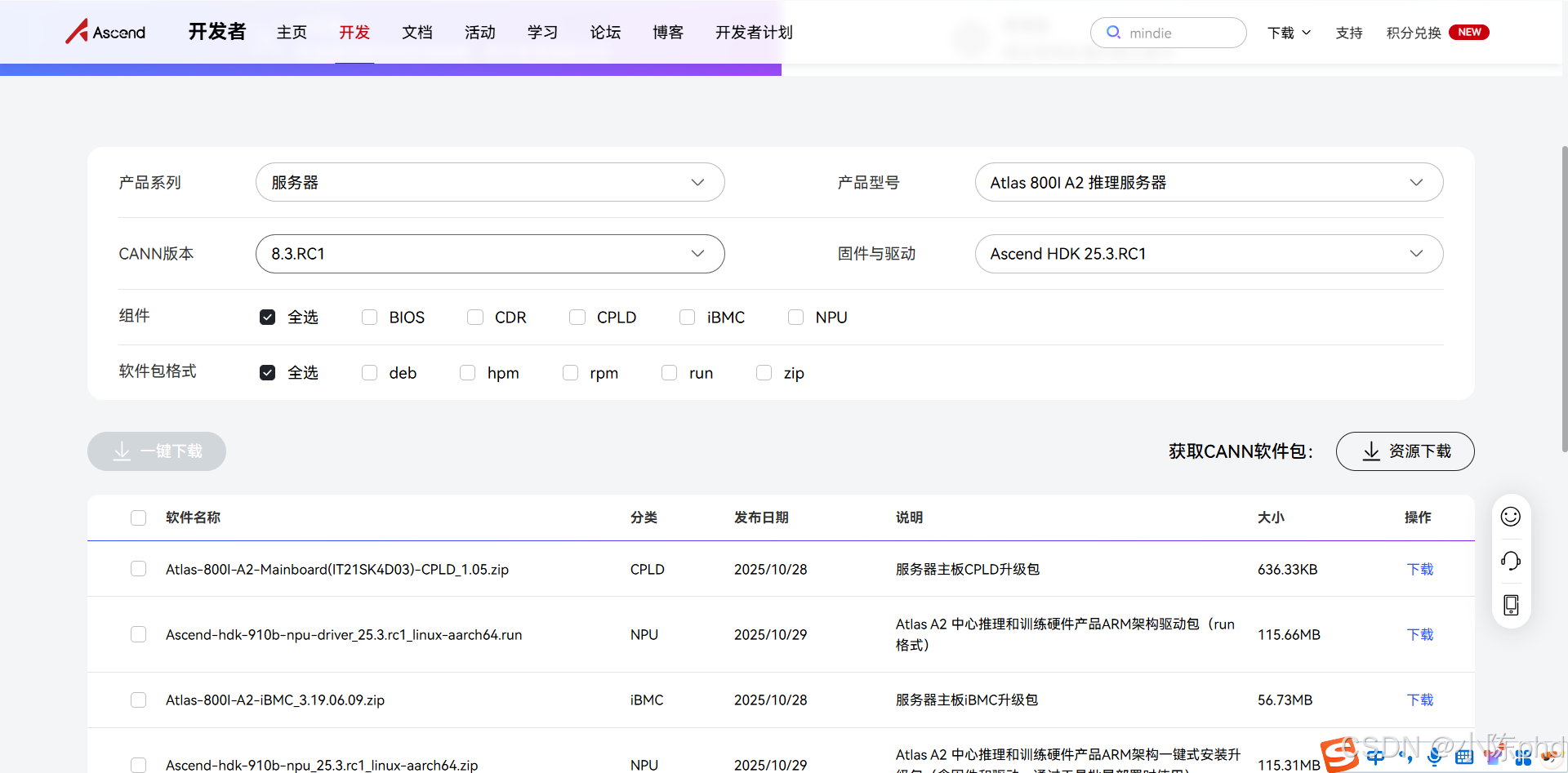Open the 文档 navigation tab

pyautogui.click(x=417, y=33)
